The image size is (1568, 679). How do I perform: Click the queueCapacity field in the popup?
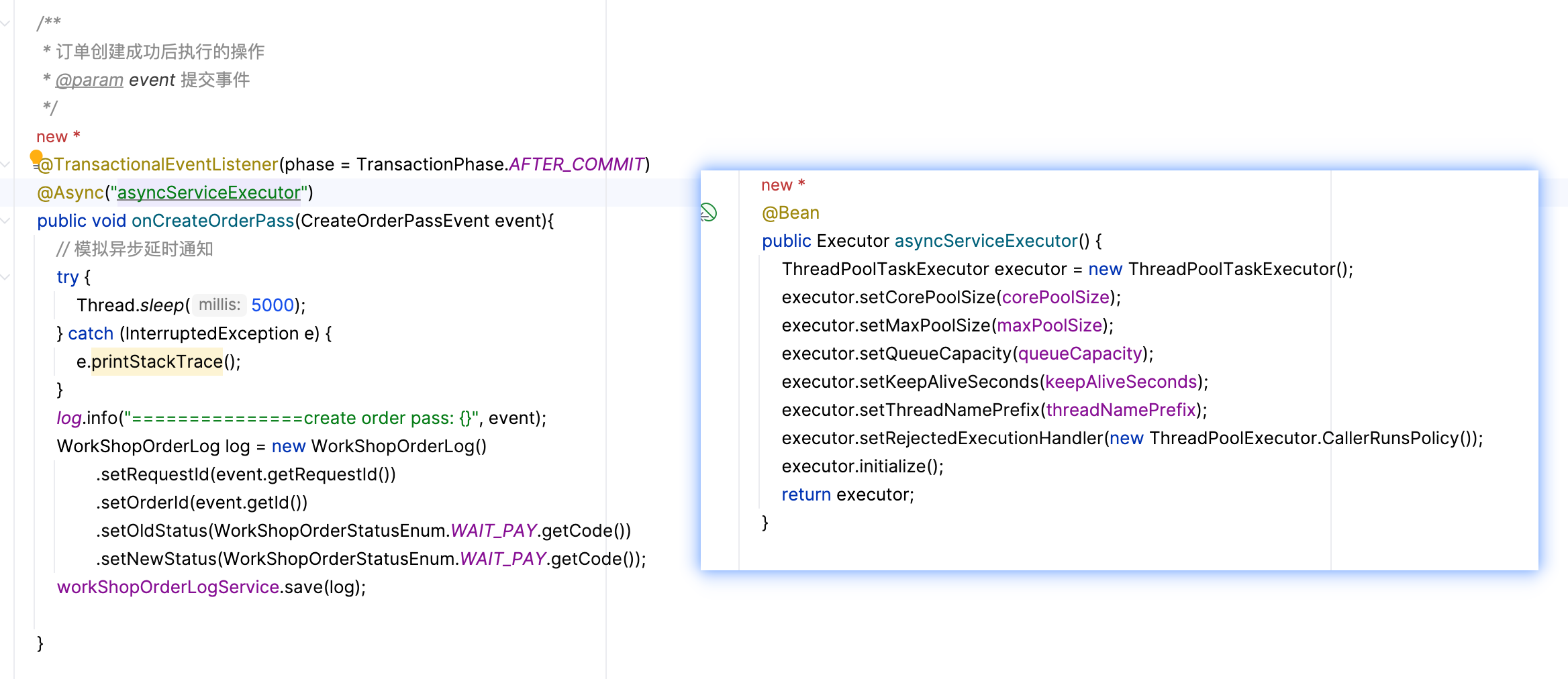[1080, 354]
